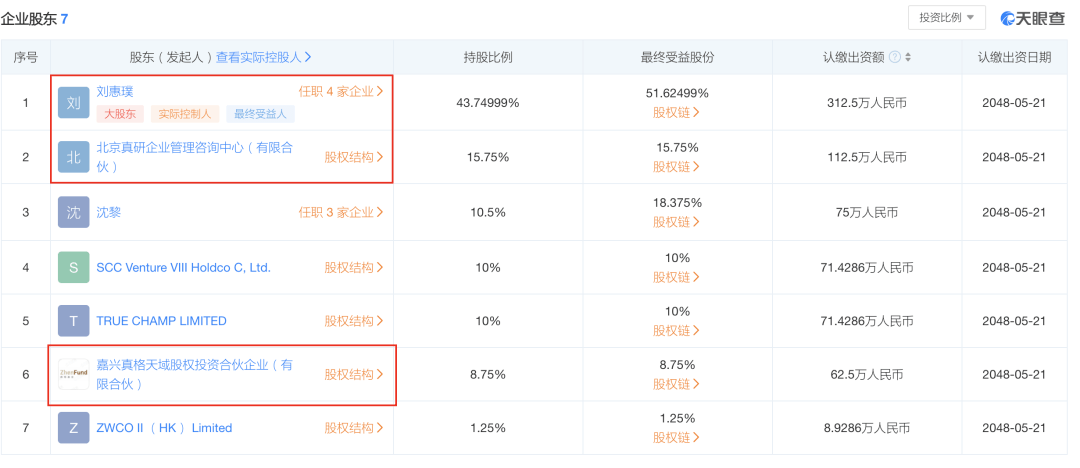1080x468 pixels.
Task: Click the T avatar for TRUE CHAMP LIMITED
Action: 74,321
